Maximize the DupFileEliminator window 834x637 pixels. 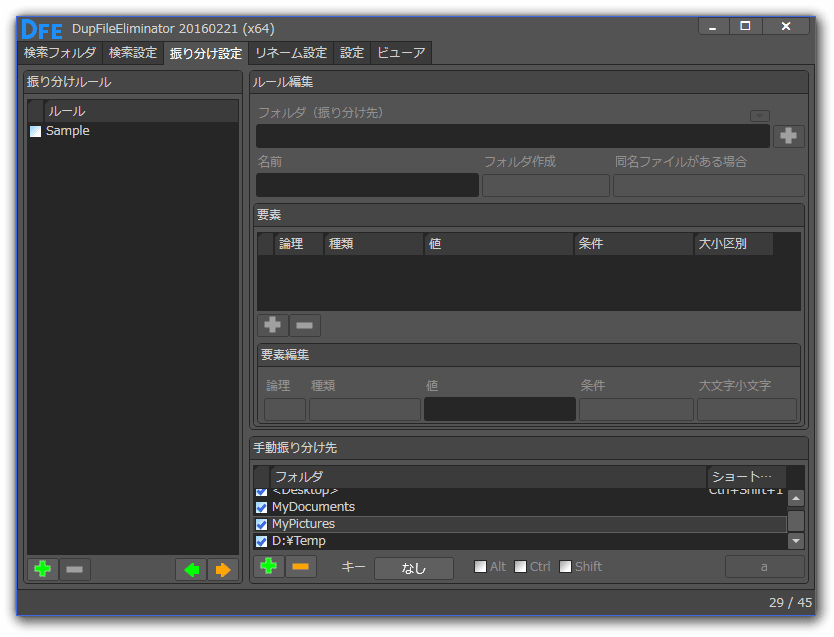745,27
